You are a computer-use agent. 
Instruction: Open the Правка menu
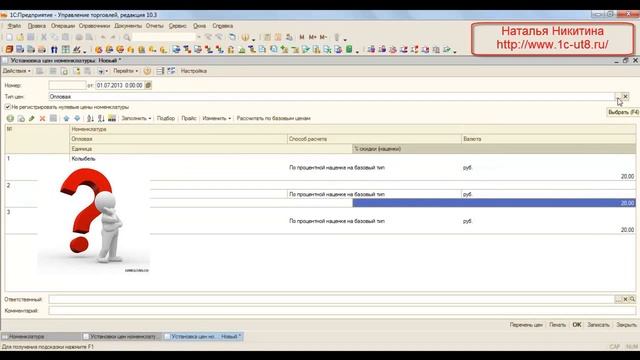37,26
